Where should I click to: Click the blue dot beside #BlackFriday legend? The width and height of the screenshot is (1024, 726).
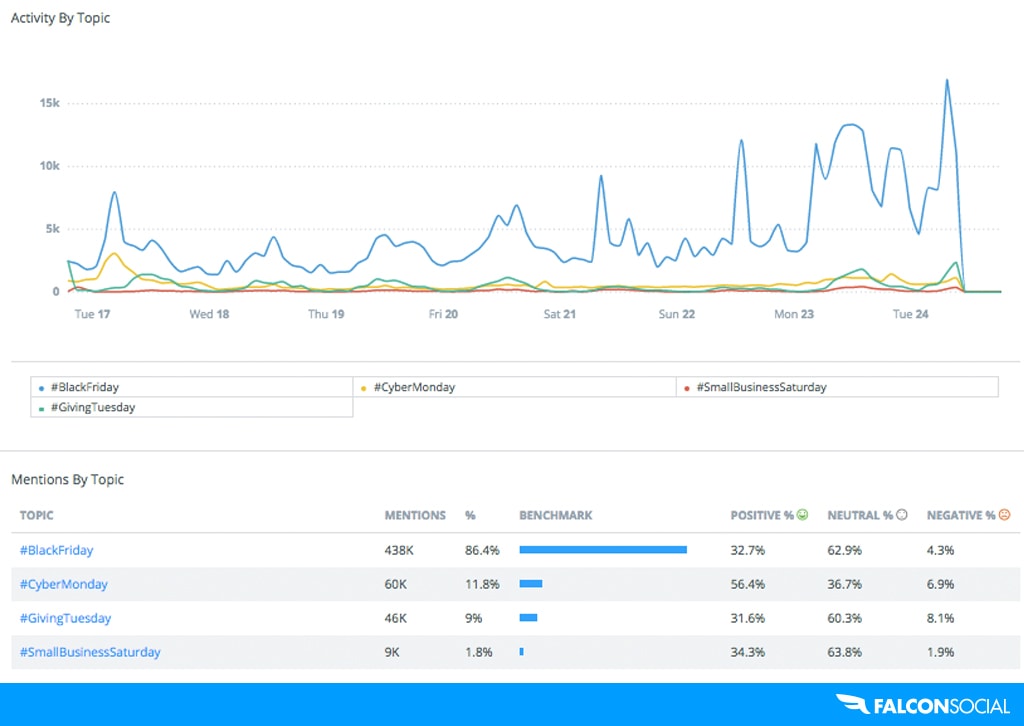[40, 388]
